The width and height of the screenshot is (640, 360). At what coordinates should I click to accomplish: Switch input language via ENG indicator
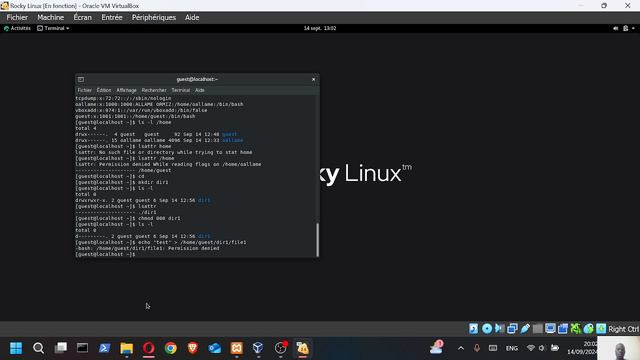point(512,348)
